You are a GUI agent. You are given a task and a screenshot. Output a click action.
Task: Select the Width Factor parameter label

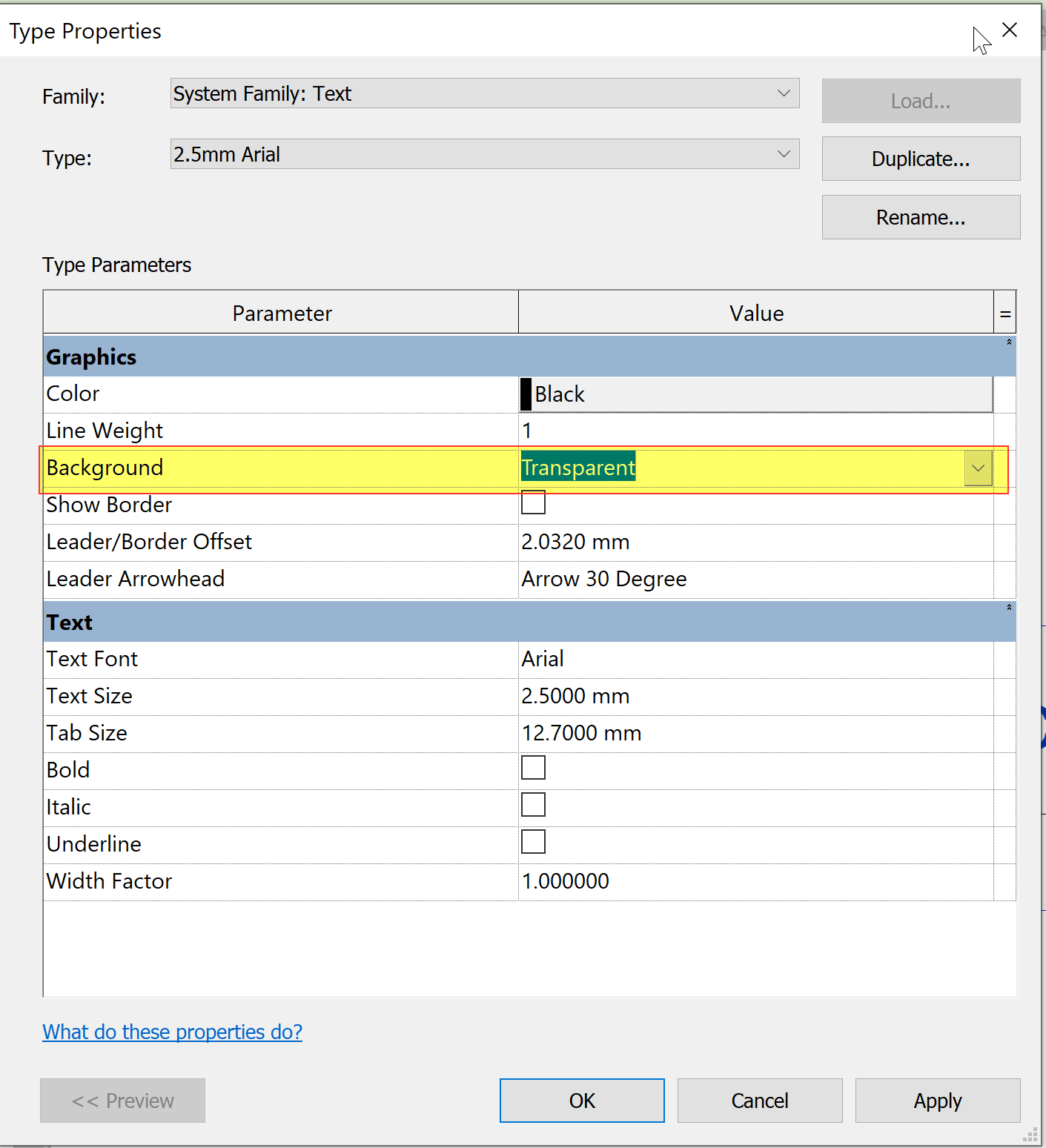click(109, 882)
